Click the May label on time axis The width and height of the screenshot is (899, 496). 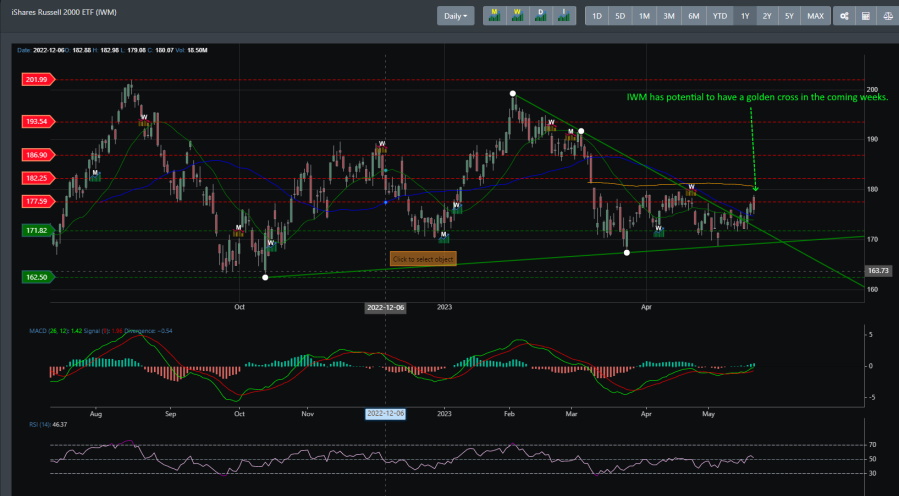click(709, 413)
